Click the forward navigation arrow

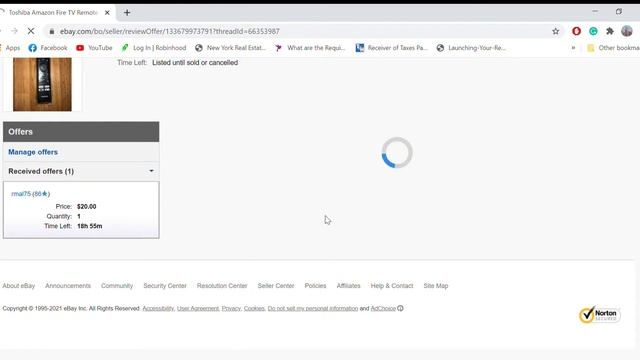14,31
